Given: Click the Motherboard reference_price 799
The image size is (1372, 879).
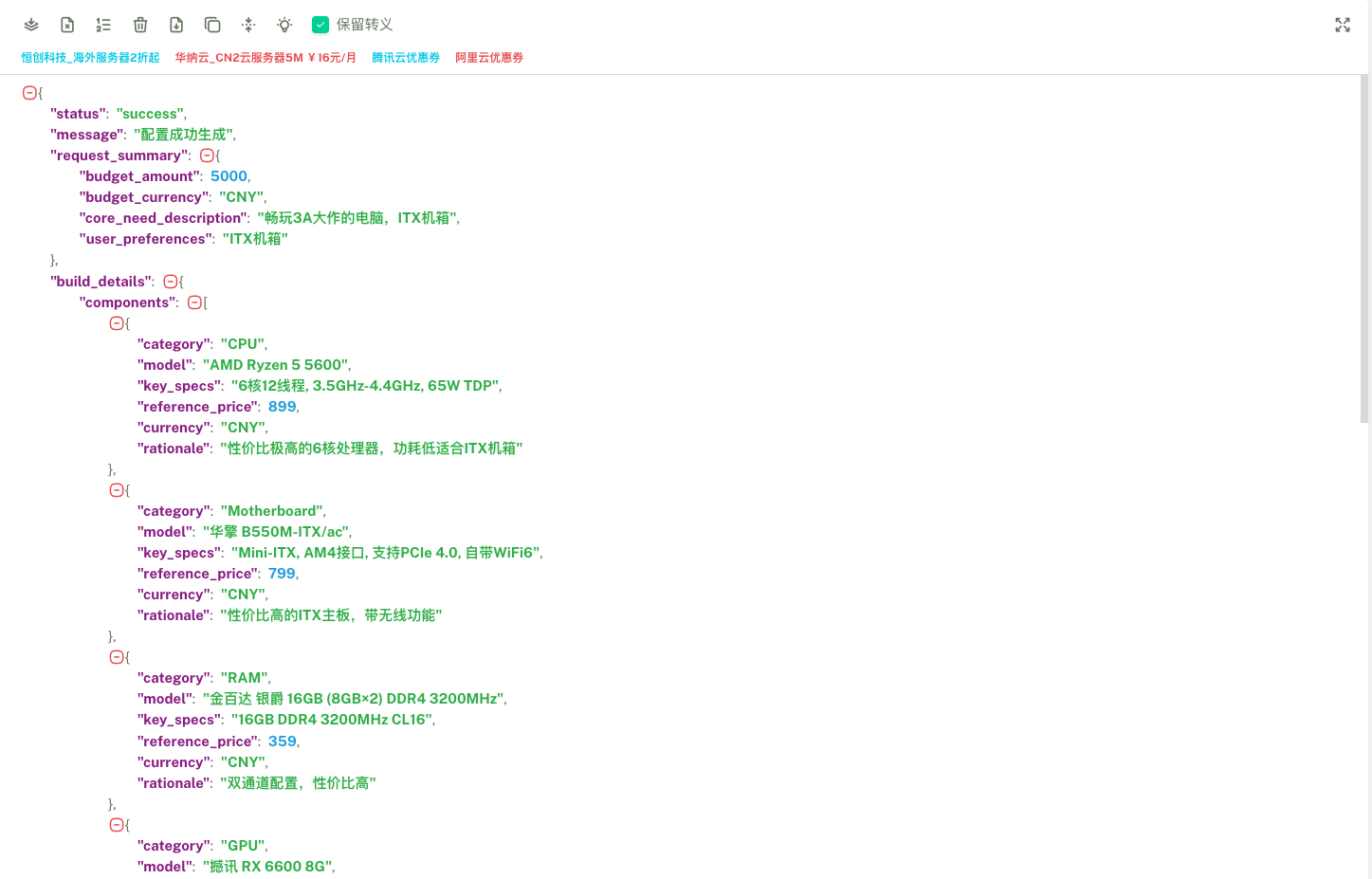Looking at the screenshot, I should coord(282,574).
